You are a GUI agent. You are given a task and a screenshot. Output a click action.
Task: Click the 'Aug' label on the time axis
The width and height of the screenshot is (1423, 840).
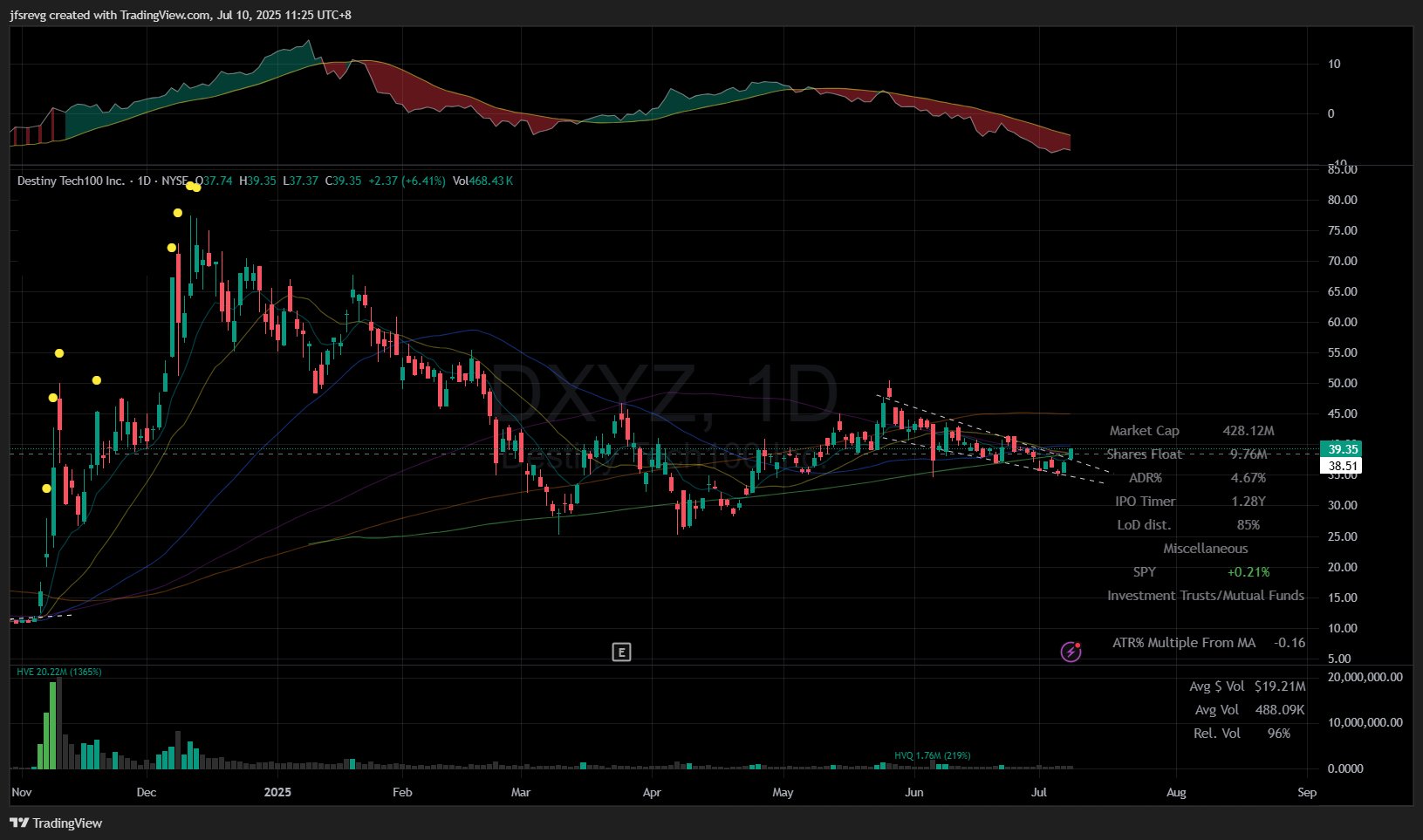1176,792
